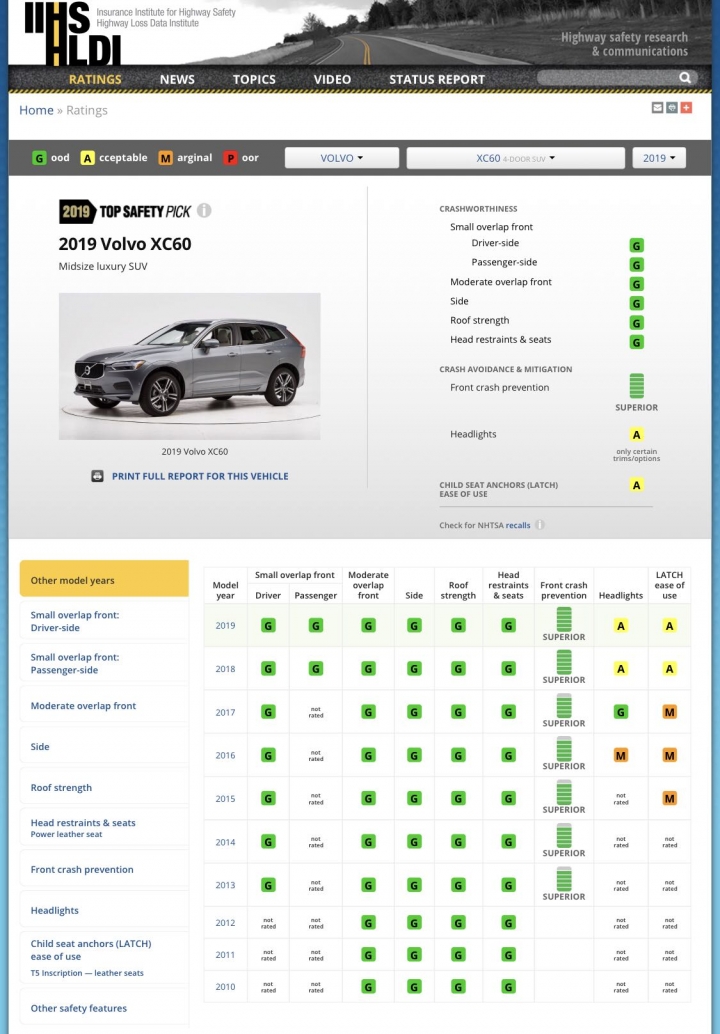This screenshot has width=720, height=1034.
Task: Click the email share icon
Action: pos(657,107)
